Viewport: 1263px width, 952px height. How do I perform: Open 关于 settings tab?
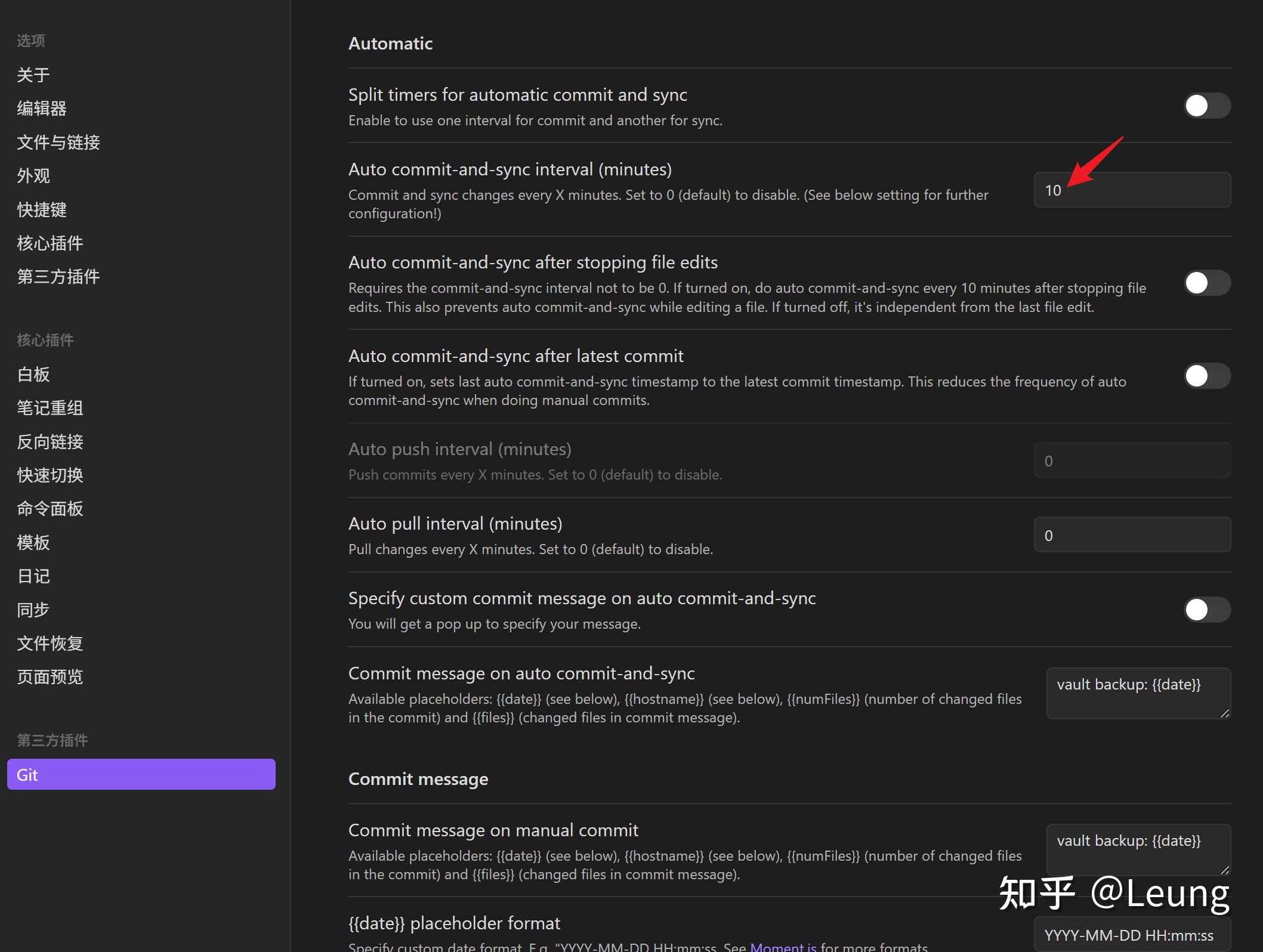coord(33,75)
